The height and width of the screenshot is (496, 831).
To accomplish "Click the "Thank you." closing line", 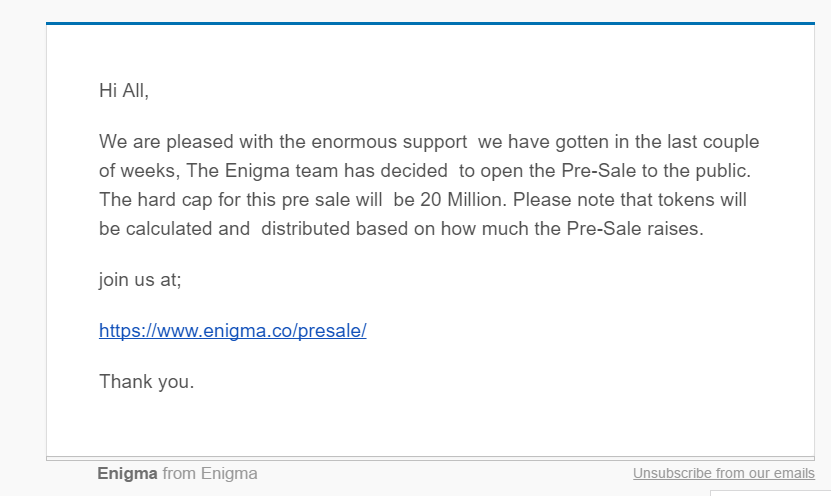I will pyautogui.click(x=147, y=382).
